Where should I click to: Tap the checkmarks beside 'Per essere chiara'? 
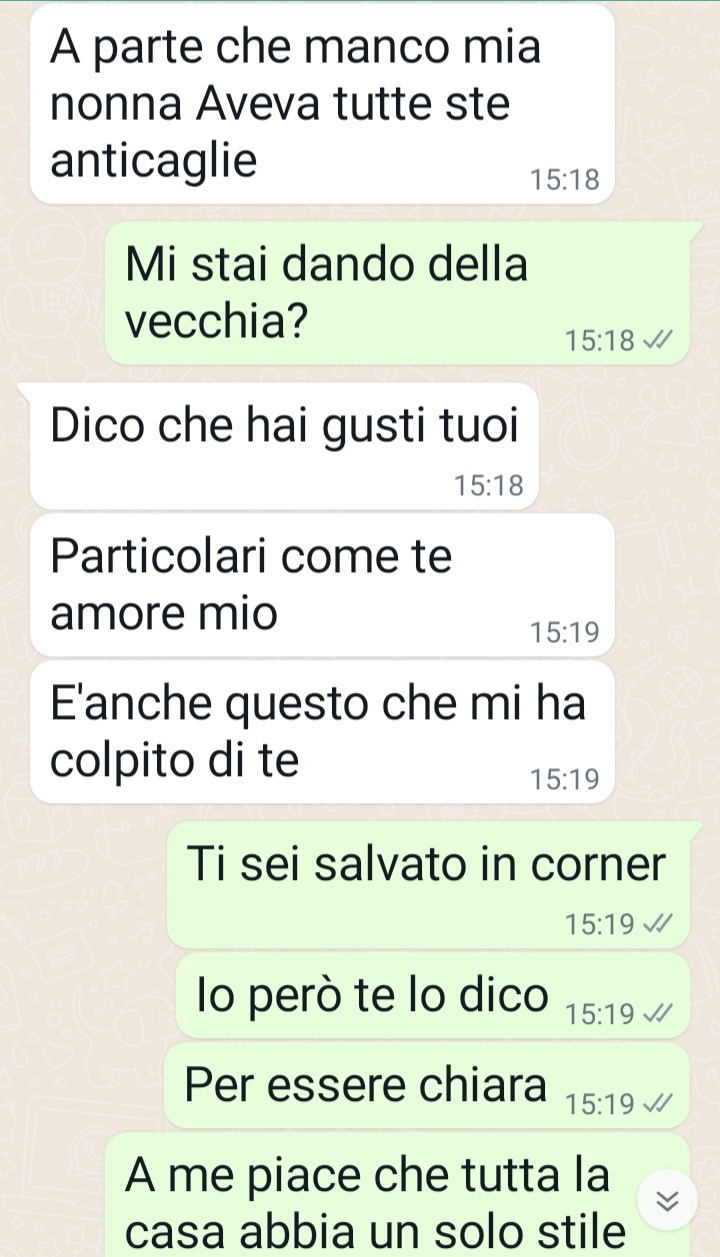653,1105
